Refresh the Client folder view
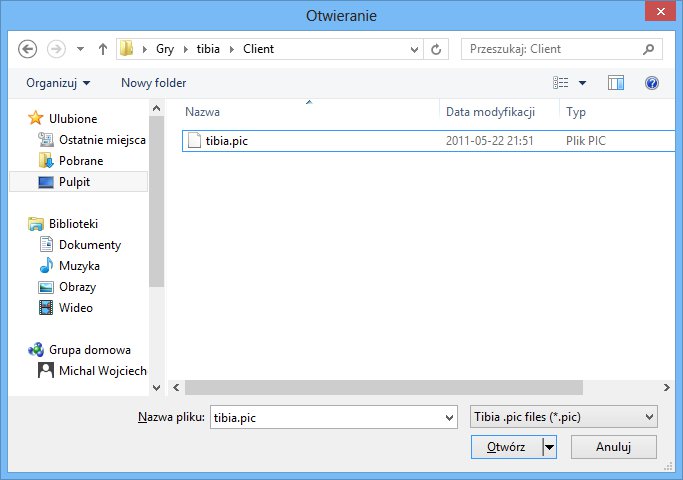The image size is (683, 480). 436,49
